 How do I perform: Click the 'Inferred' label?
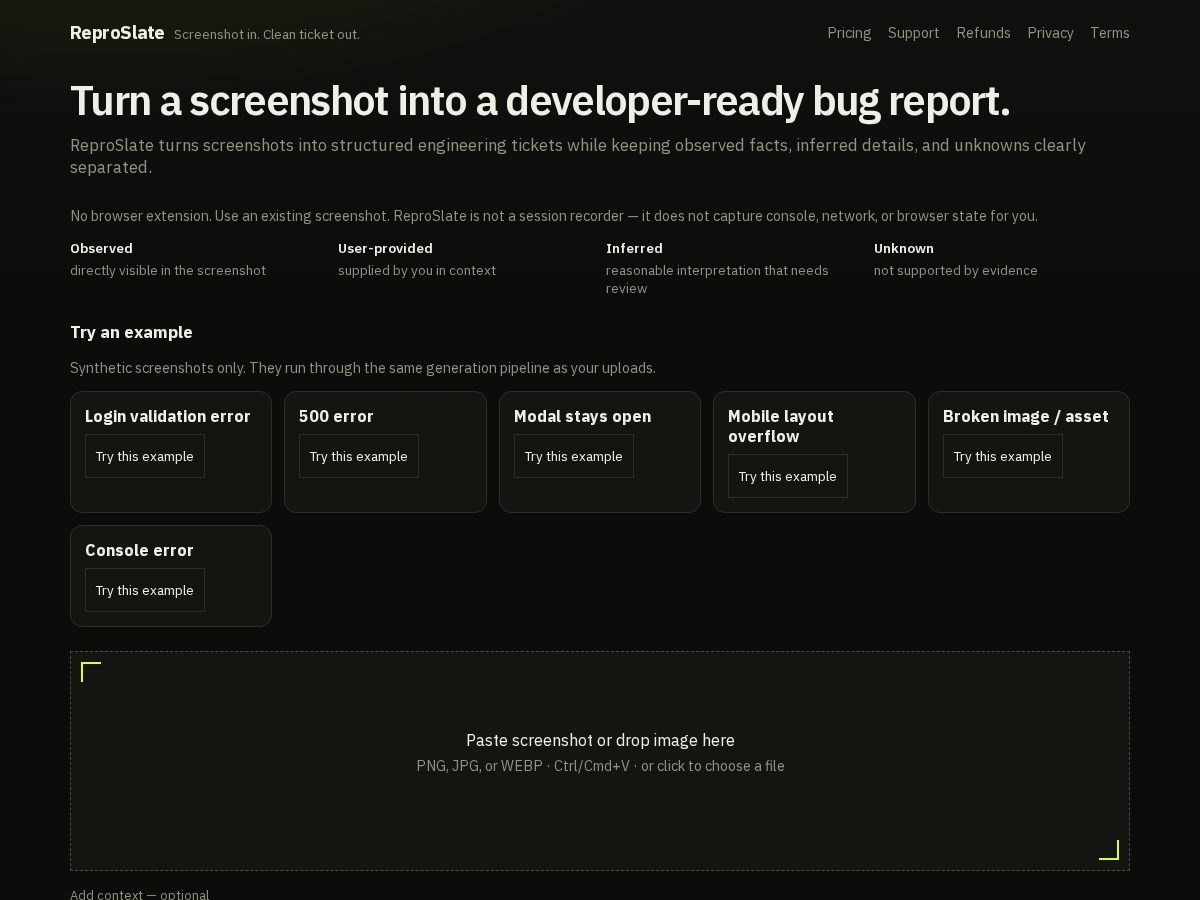pos(634,248)
